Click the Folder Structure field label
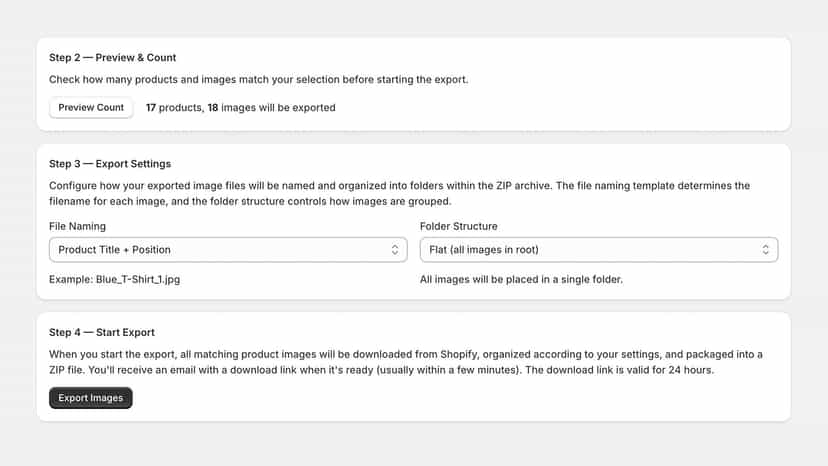Viewport: 828px width, 466px height. [x=458, y=226]
